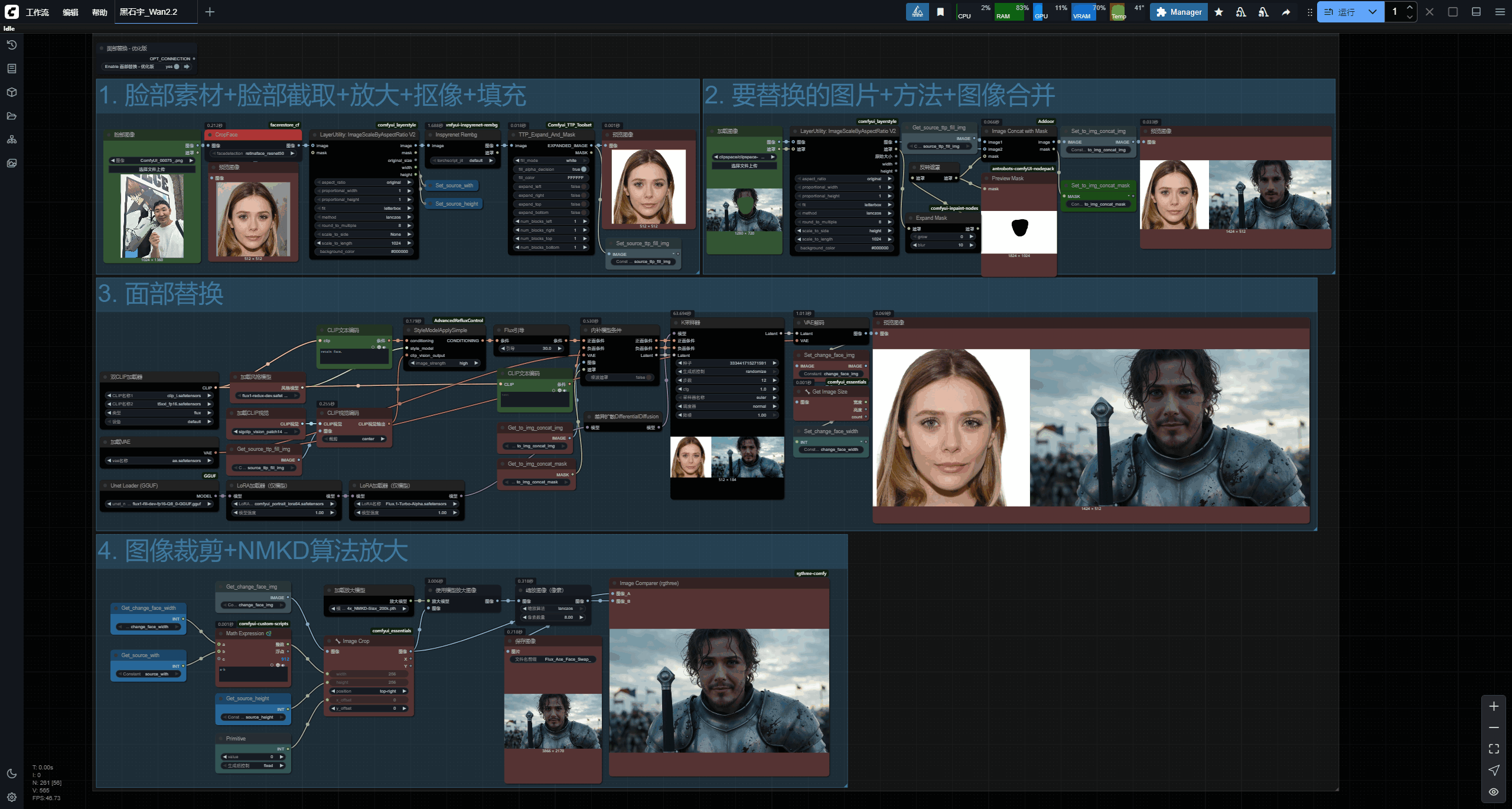Increase the batch count stepper up arrow
Viewport: 1512px width, 809px height.
point(1410,7)
